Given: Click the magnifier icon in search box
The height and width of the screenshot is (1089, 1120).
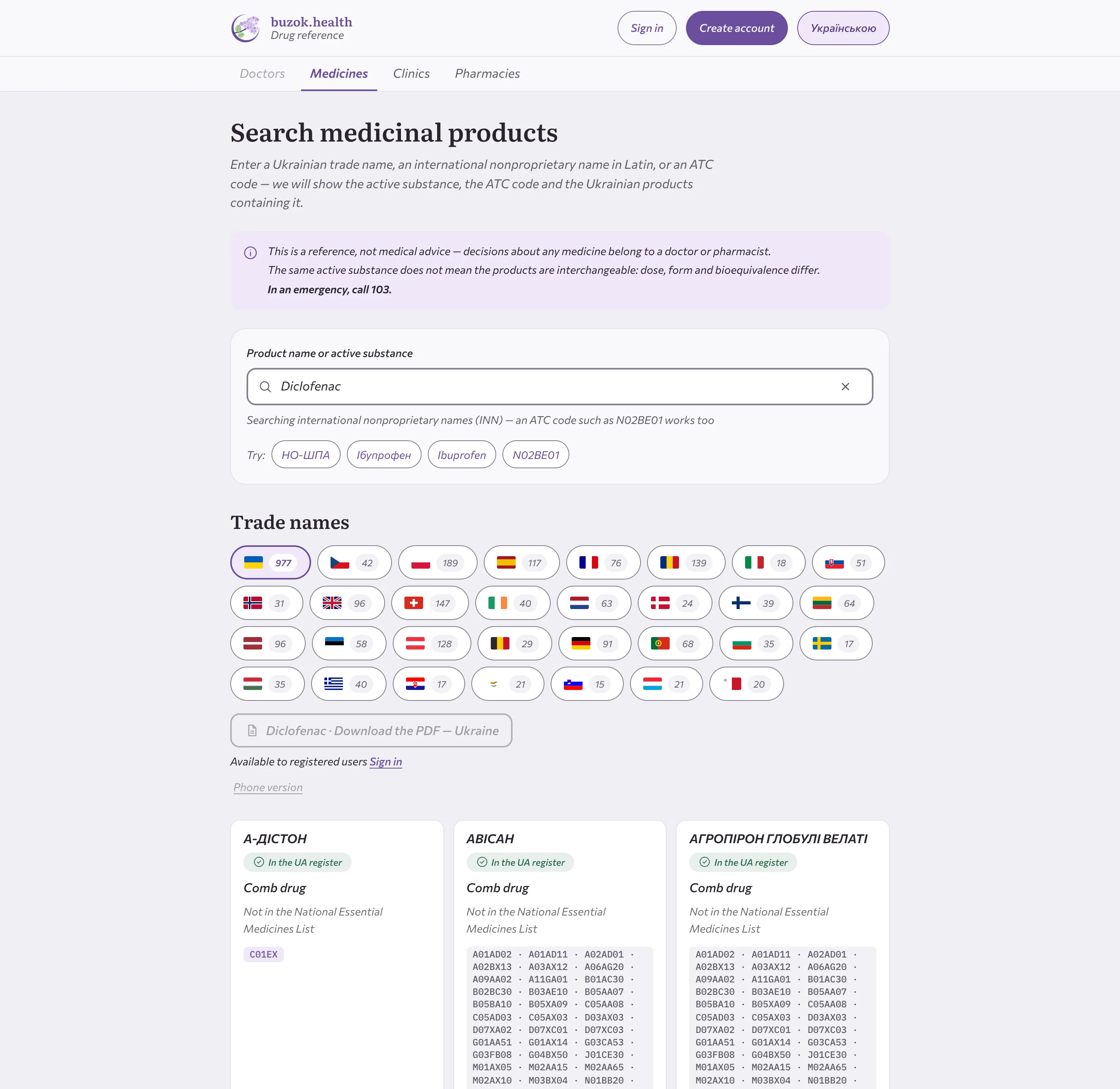Looking at the screenshot, I should coord(265,387).
